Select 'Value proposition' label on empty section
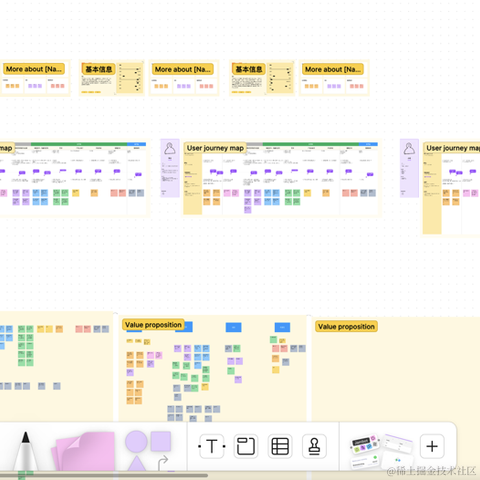480x480 pixels. [x=346, y=327]
